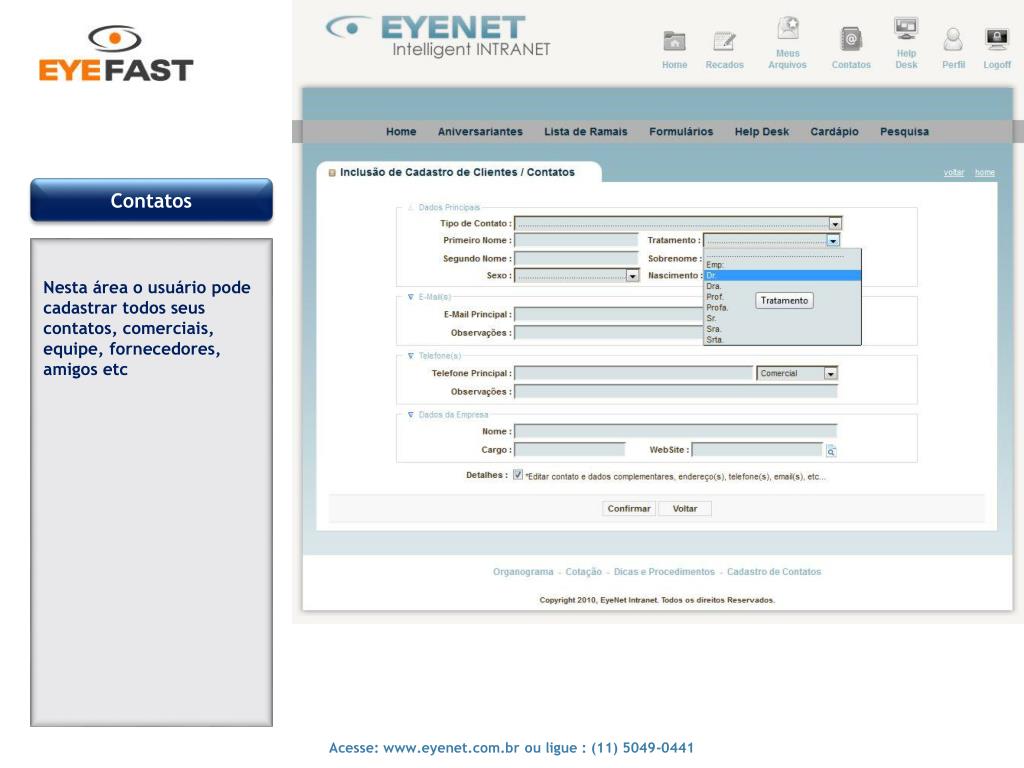Collapse the E-Mail(s) section
This screenshot has height=768, width=1024.
(411, 297)
